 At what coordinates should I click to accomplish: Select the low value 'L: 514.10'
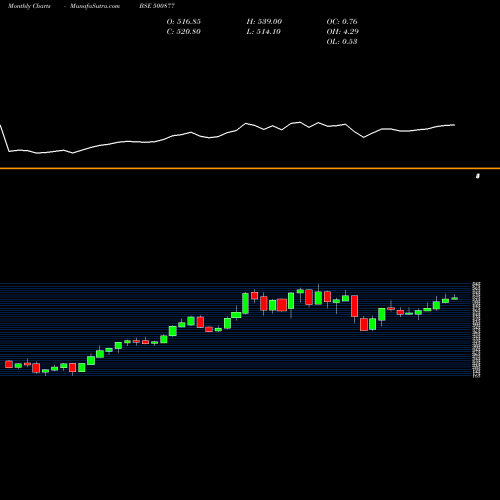(264, 32)
